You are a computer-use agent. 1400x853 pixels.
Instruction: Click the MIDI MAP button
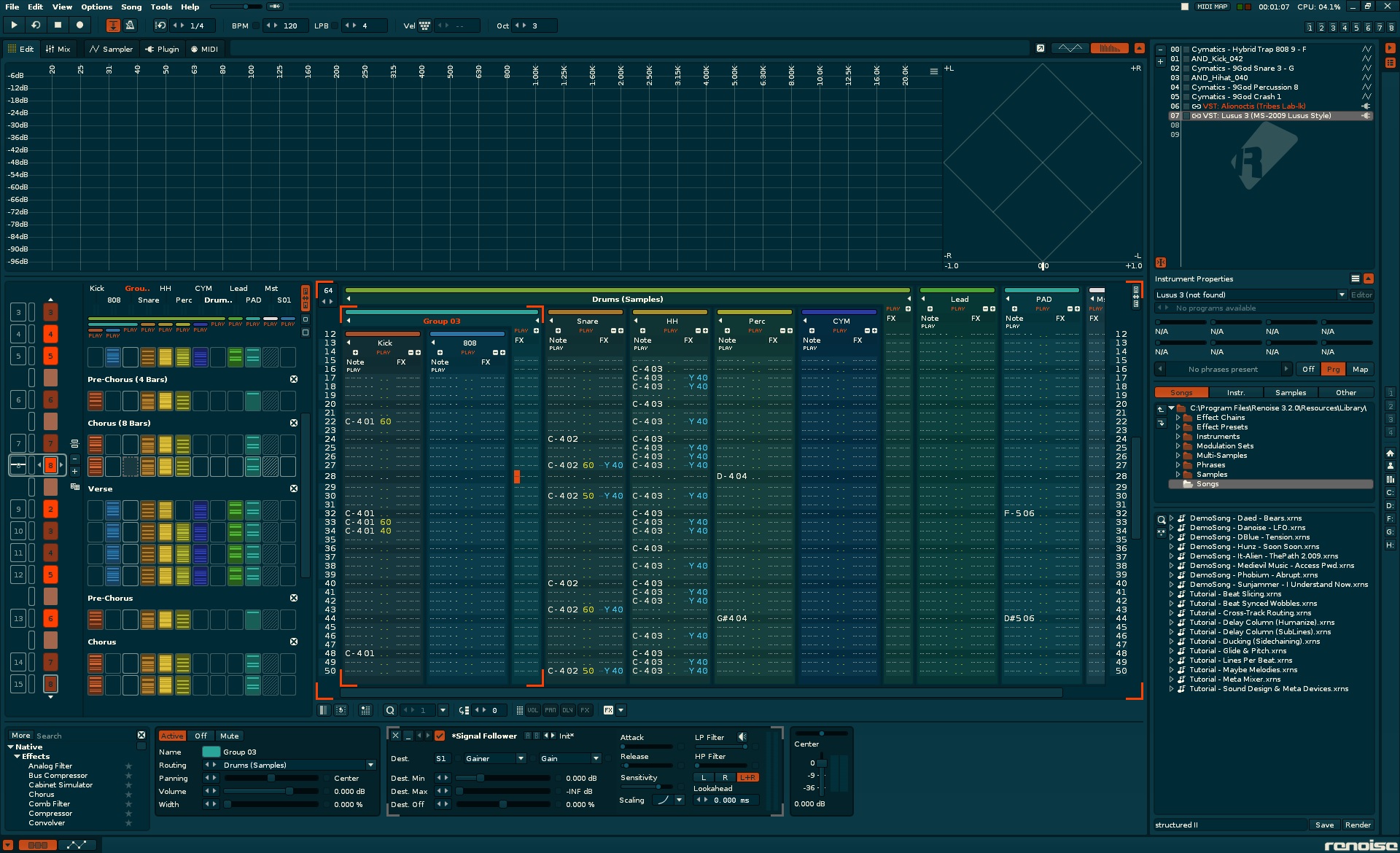point(1213,7)
